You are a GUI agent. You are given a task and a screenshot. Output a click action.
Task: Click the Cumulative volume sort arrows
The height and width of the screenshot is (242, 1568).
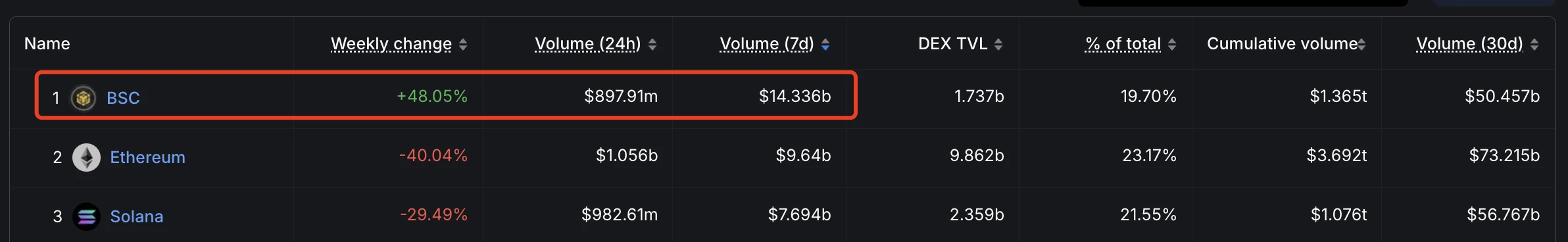[x=1361, y=44]
